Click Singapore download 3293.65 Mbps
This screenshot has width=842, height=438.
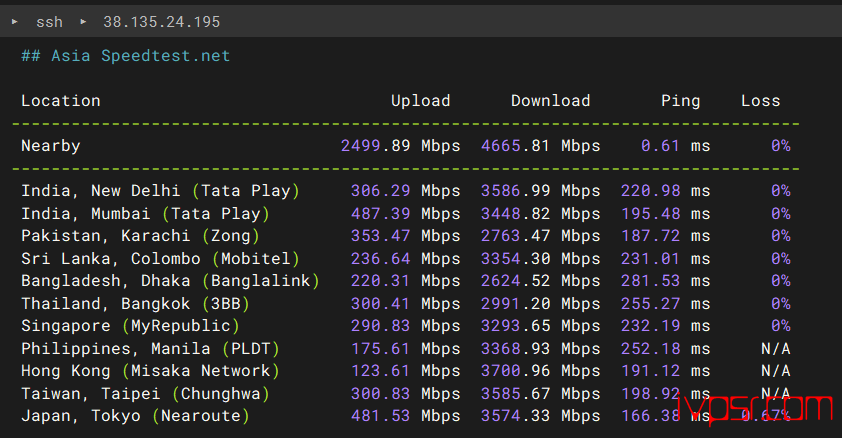tap(541, 326)
